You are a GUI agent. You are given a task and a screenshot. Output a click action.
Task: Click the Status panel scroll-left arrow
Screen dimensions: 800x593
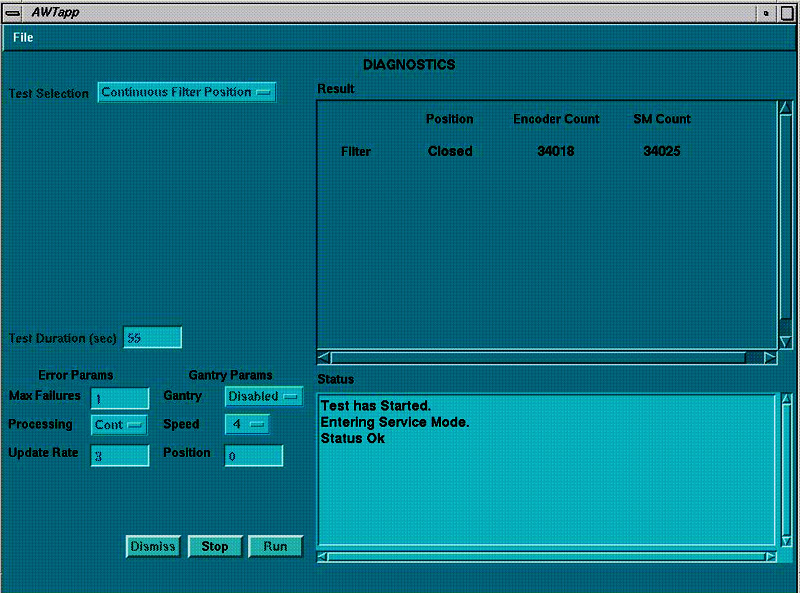point(323,556)
